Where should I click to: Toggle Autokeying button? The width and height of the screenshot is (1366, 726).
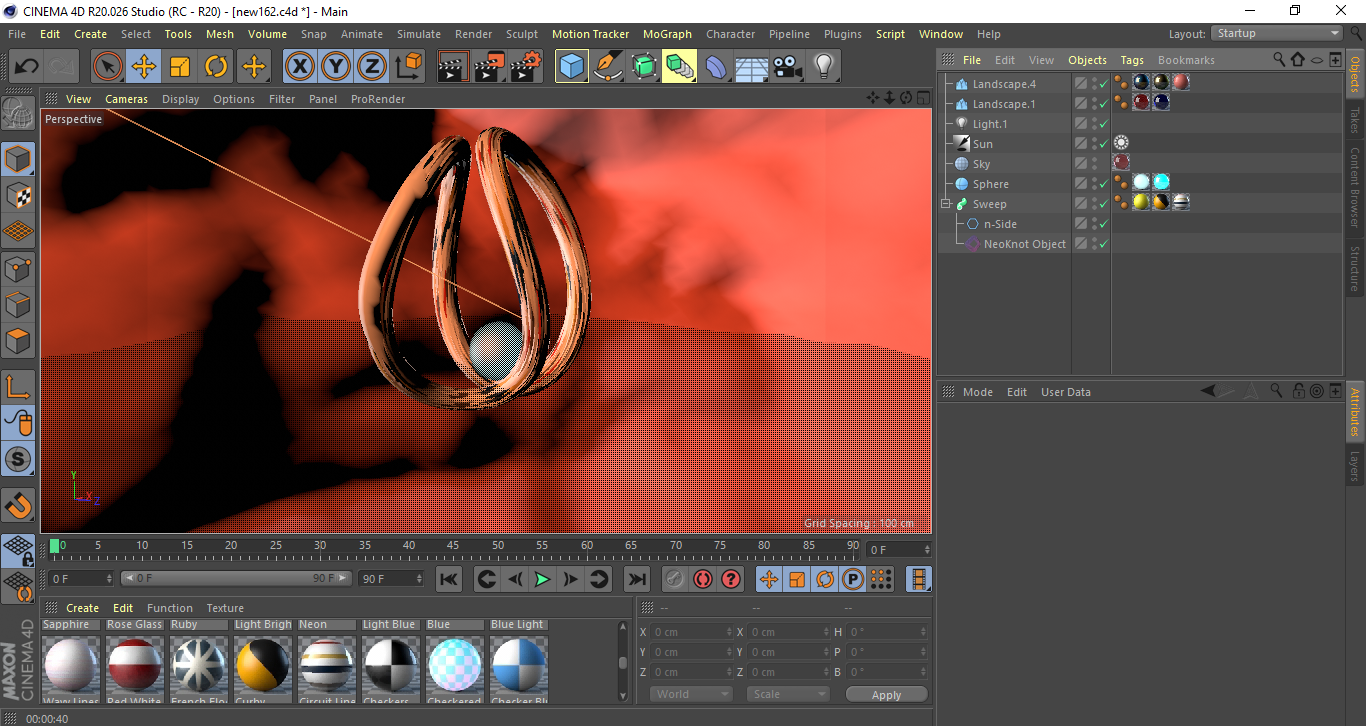click(x=703, y=579)
